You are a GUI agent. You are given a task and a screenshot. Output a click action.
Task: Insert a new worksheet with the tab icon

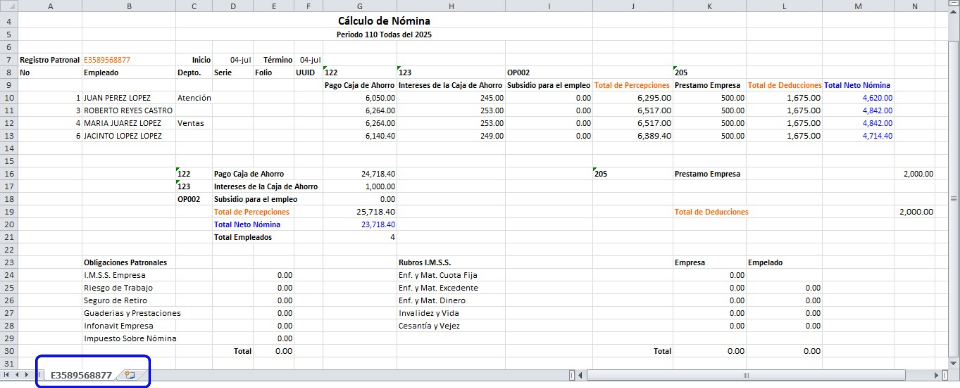[x=130, y=375]
